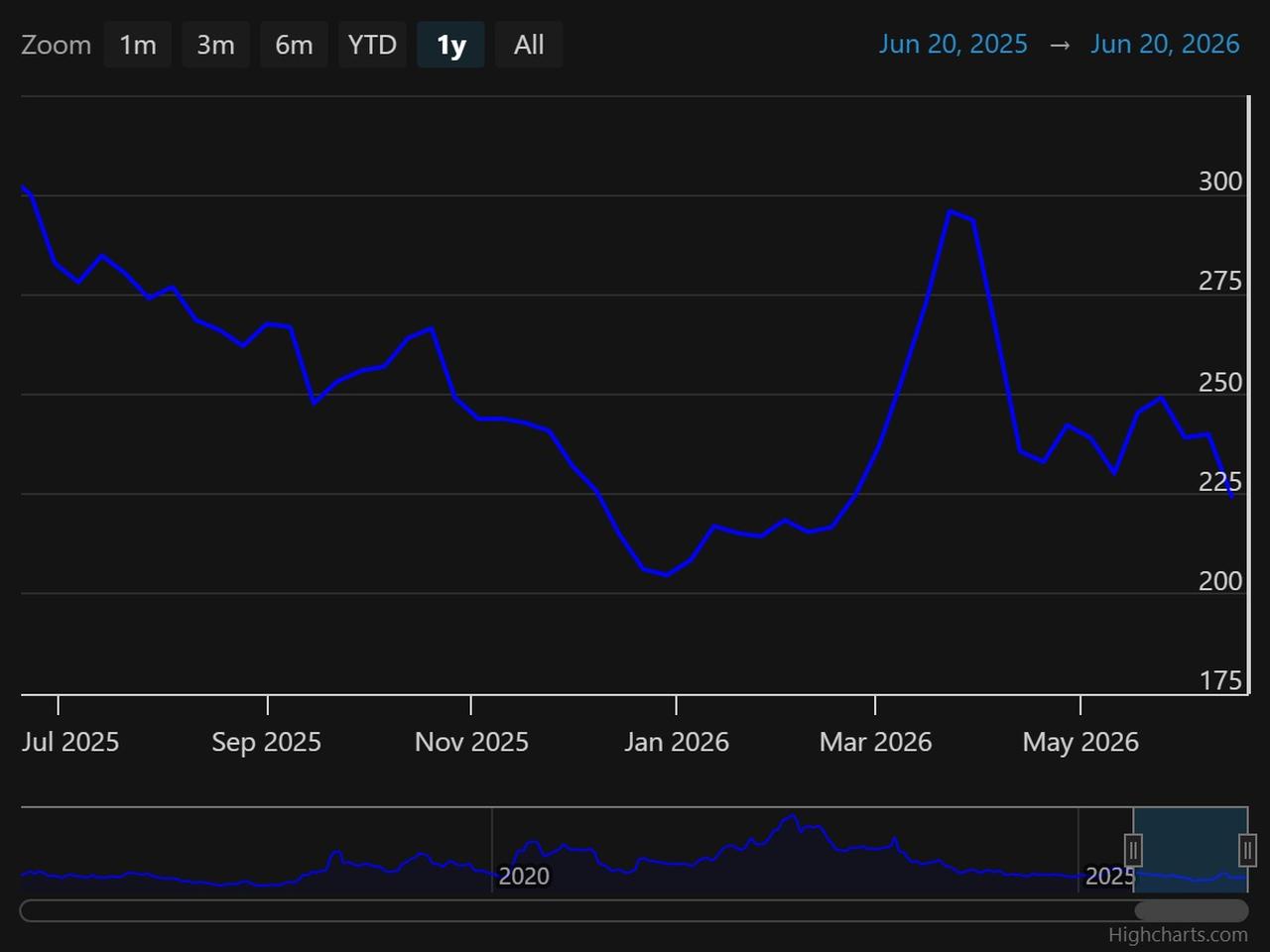Select the 6m zoom range button

pyautogui.click(x=294, y=45)
